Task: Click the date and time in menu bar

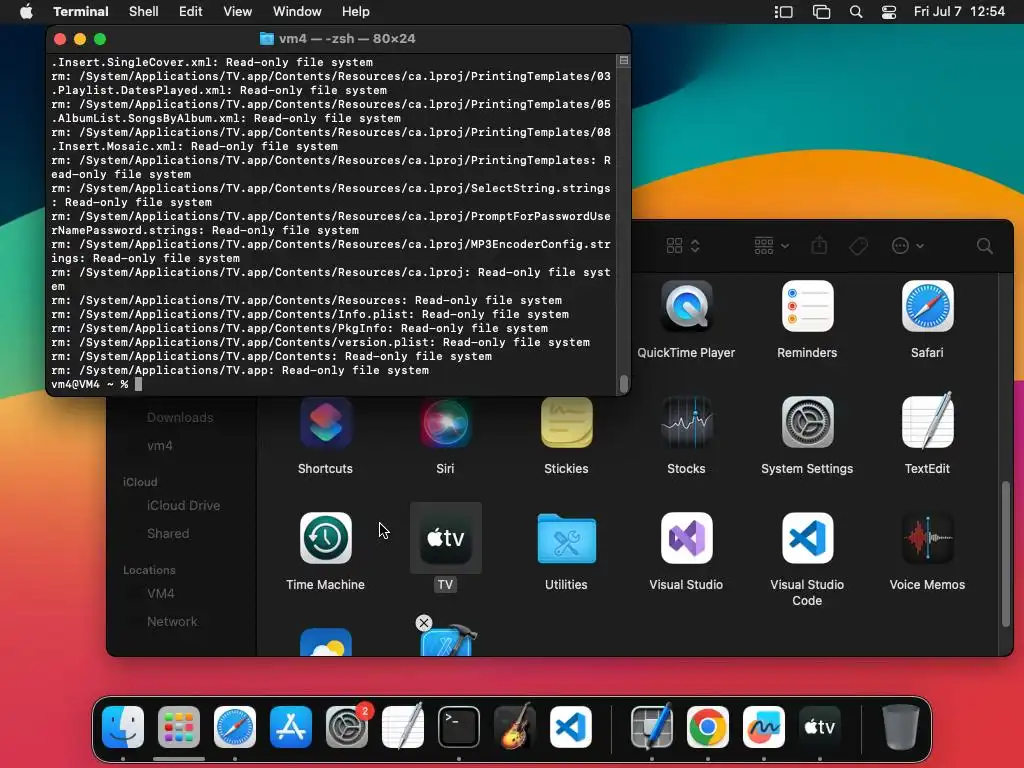Action: pos(959,12)
